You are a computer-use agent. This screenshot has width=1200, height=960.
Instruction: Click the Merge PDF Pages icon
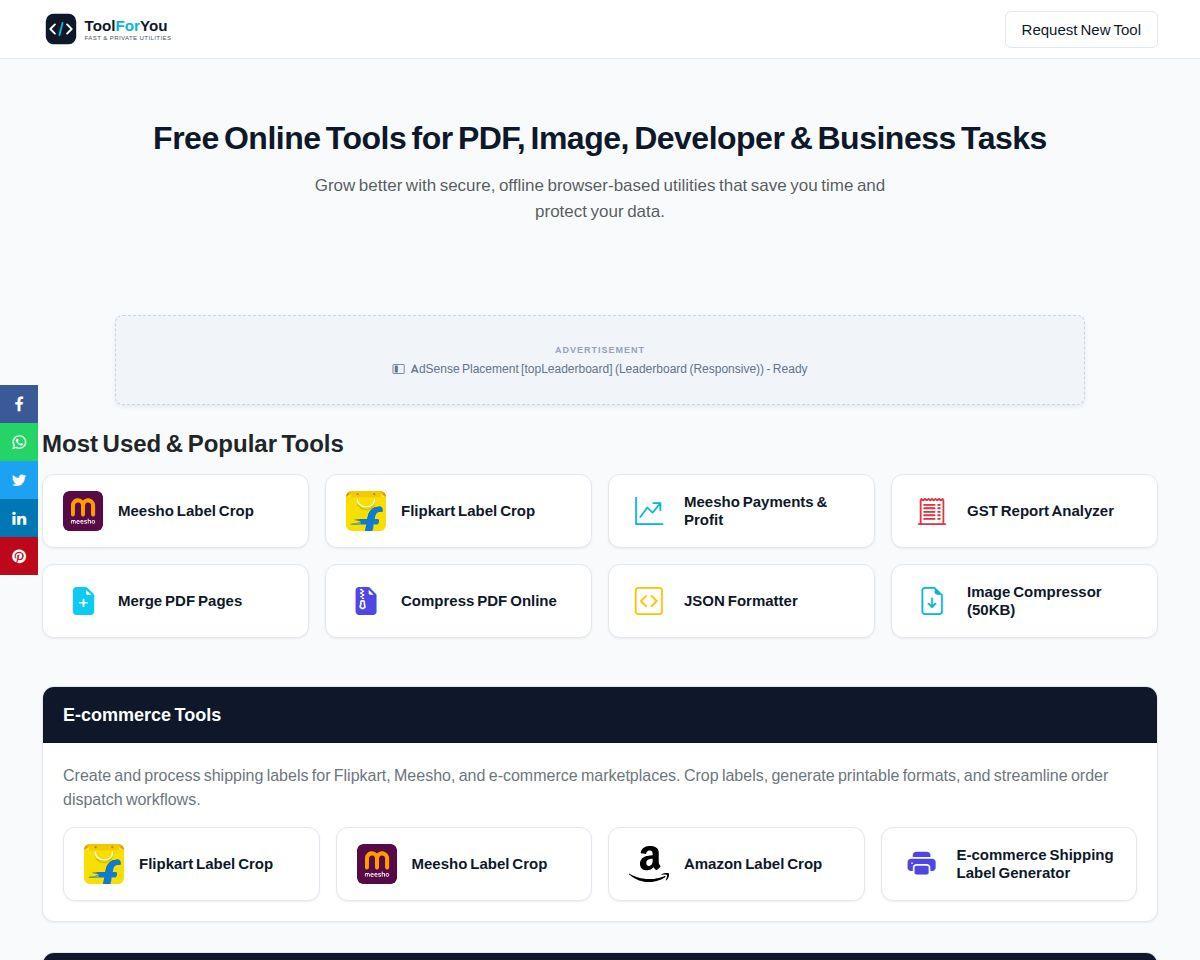click(x=83, y=601)
